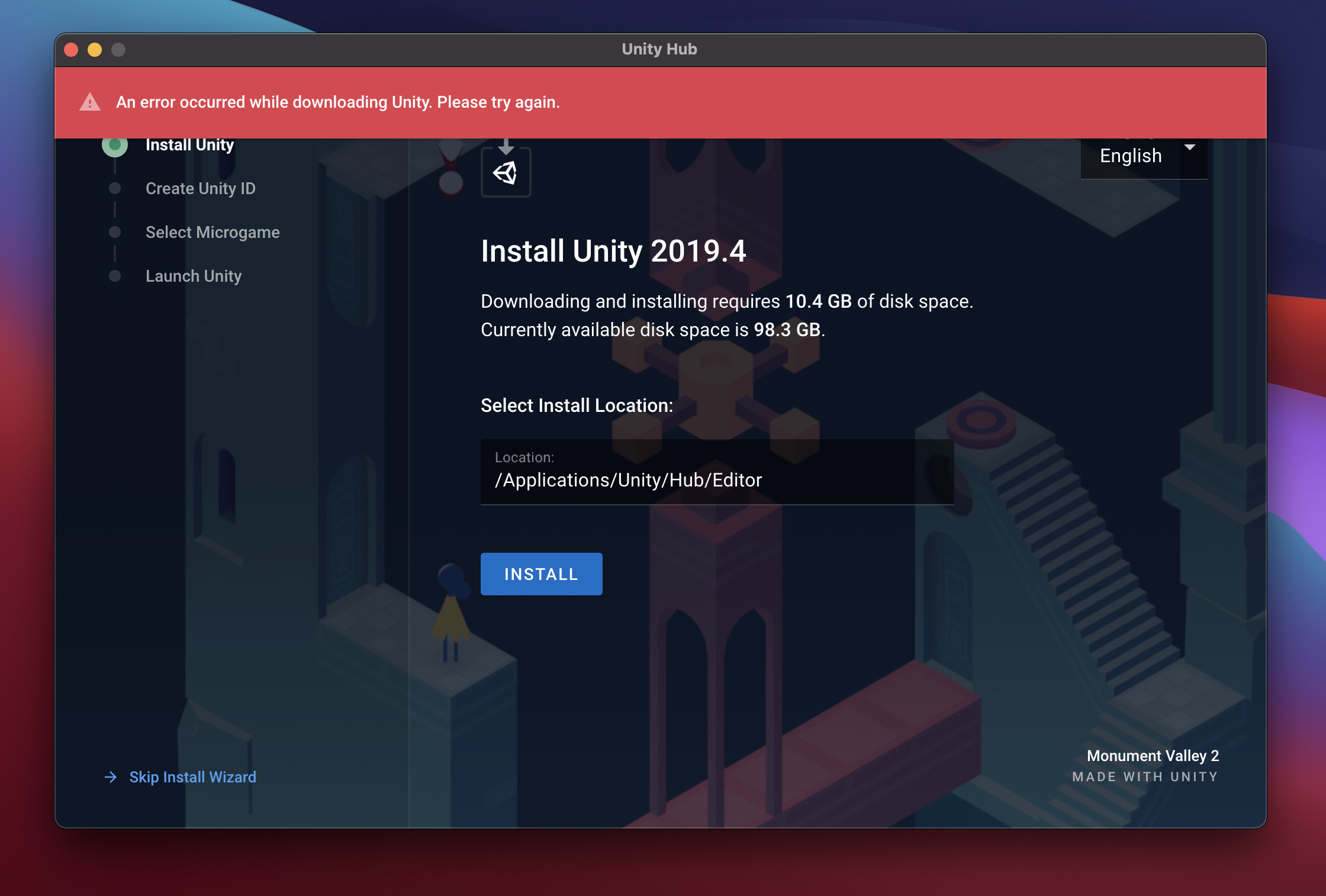
Task: Click the Create Unity ID step dot
Action: [x=115, y=188]
